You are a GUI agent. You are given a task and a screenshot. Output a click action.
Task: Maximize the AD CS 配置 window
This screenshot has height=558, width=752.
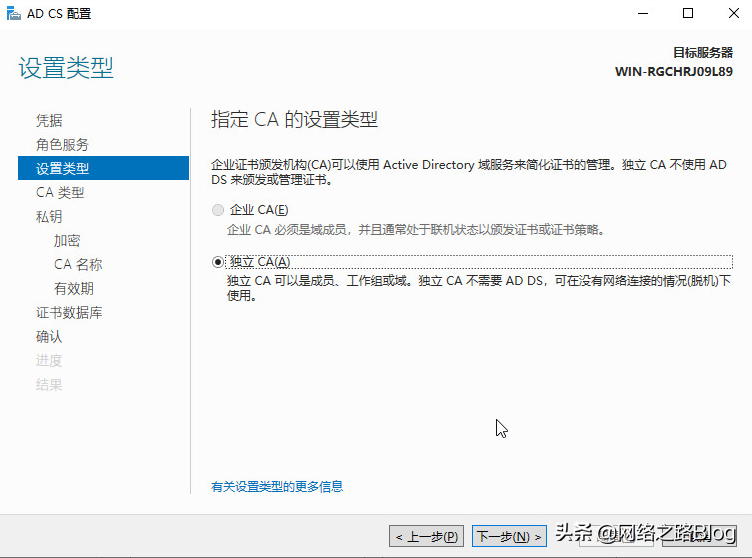coord(688,13)
